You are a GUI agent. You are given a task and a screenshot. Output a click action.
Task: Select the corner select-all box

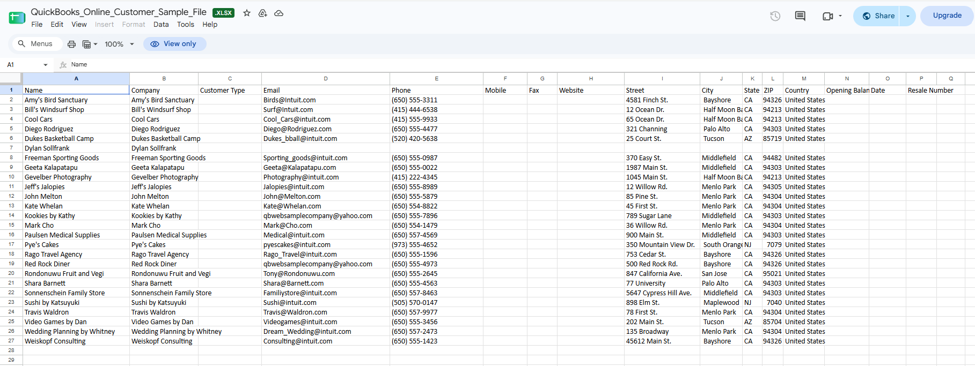pos(11,78)
